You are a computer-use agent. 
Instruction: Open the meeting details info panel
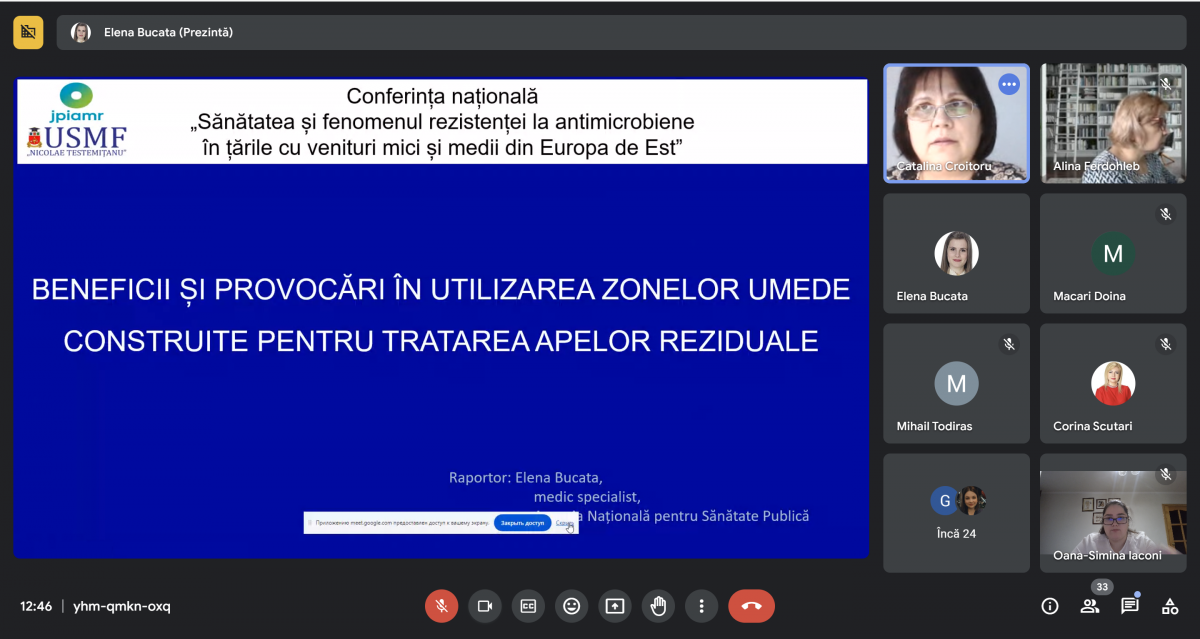[1049, 606]
